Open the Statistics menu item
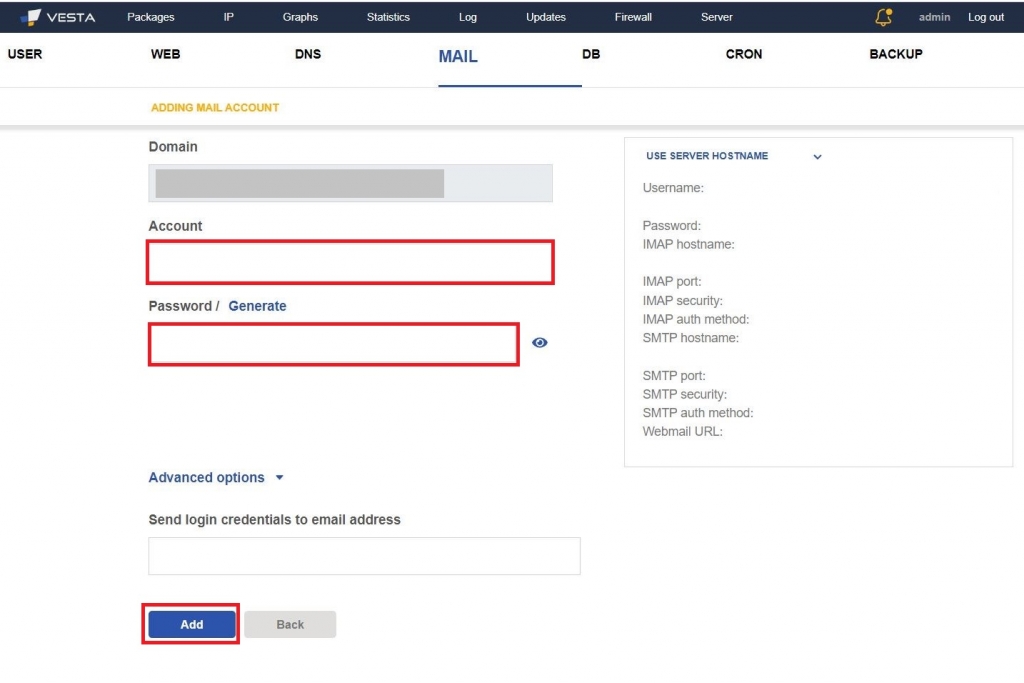Viewport: 1024px width, 683px height. pos(388,17)
